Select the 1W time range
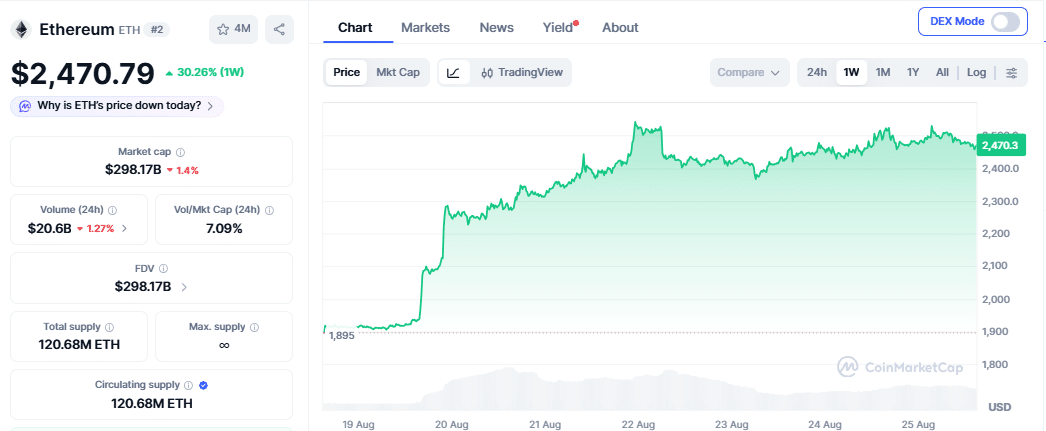Viewport: 1046px width, 431px height. tap(851, 72)
